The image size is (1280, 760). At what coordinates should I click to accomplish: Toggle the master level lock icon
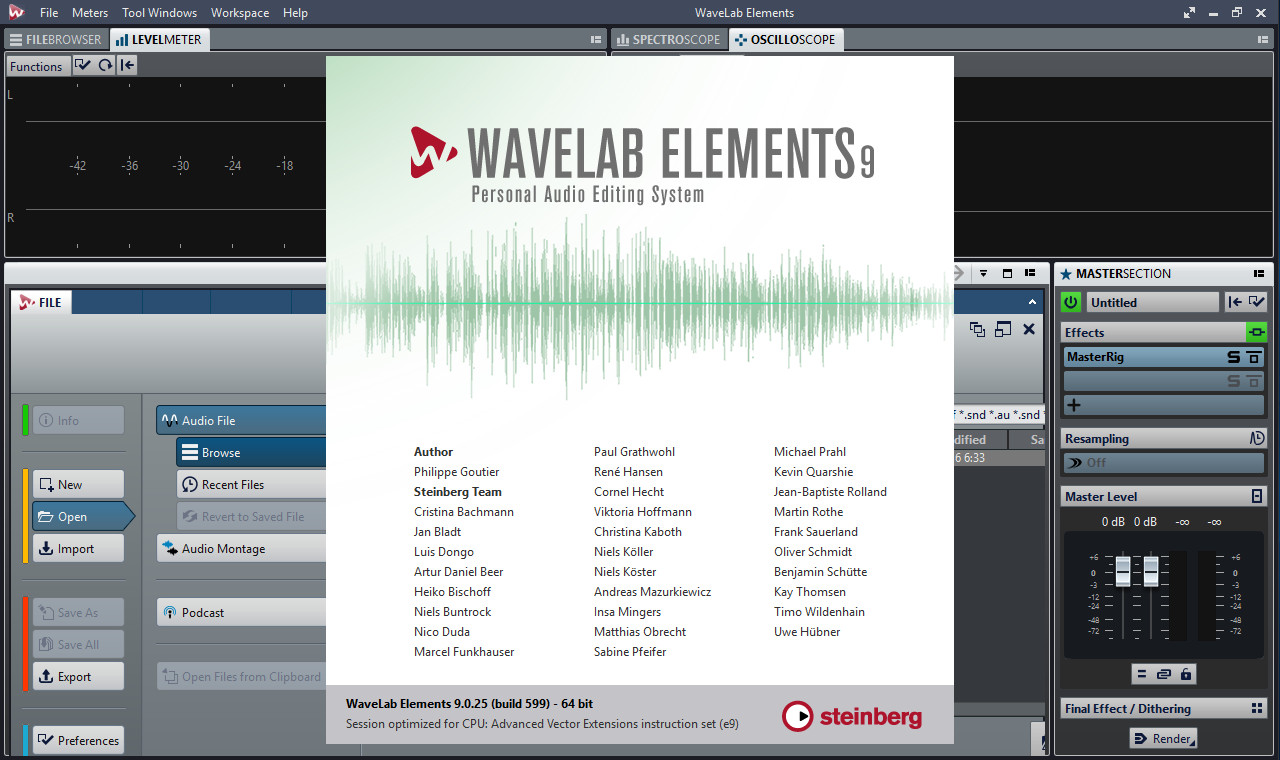pyautogui.click(x=1186, y=675)
